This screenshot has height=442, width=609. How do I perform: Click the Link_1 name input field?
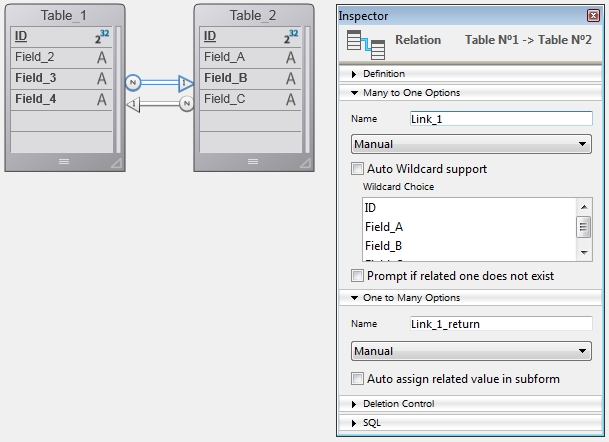point(500,117)
